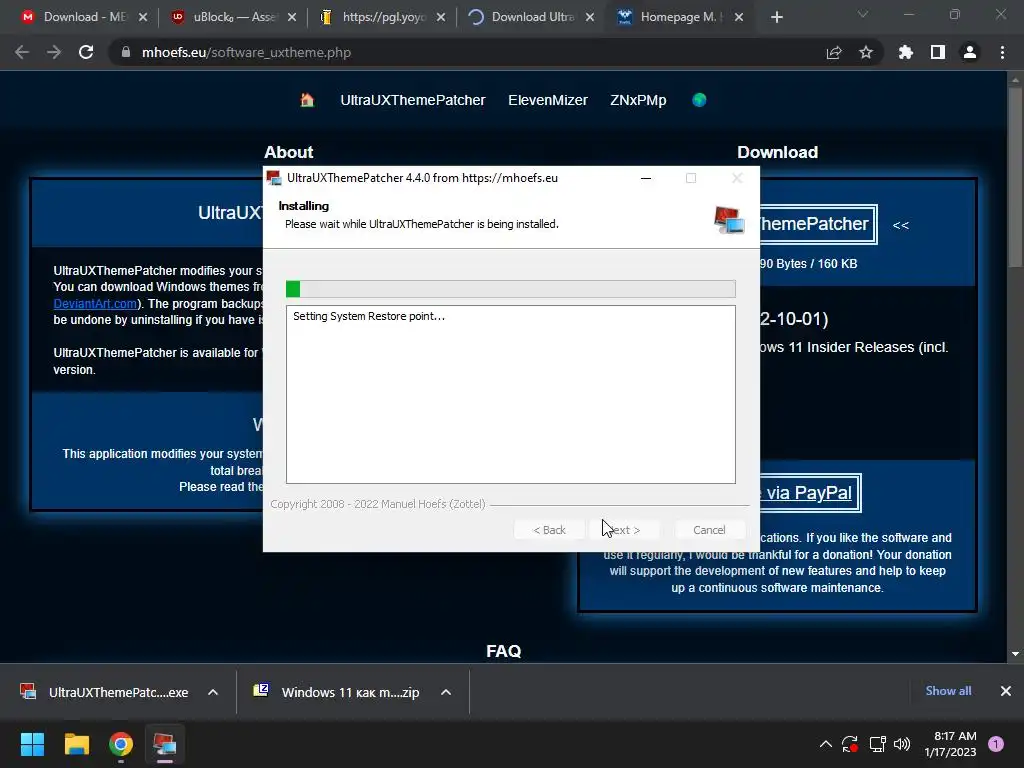
Task: Close the uBlock Assets tab
Action: (292, 18)
